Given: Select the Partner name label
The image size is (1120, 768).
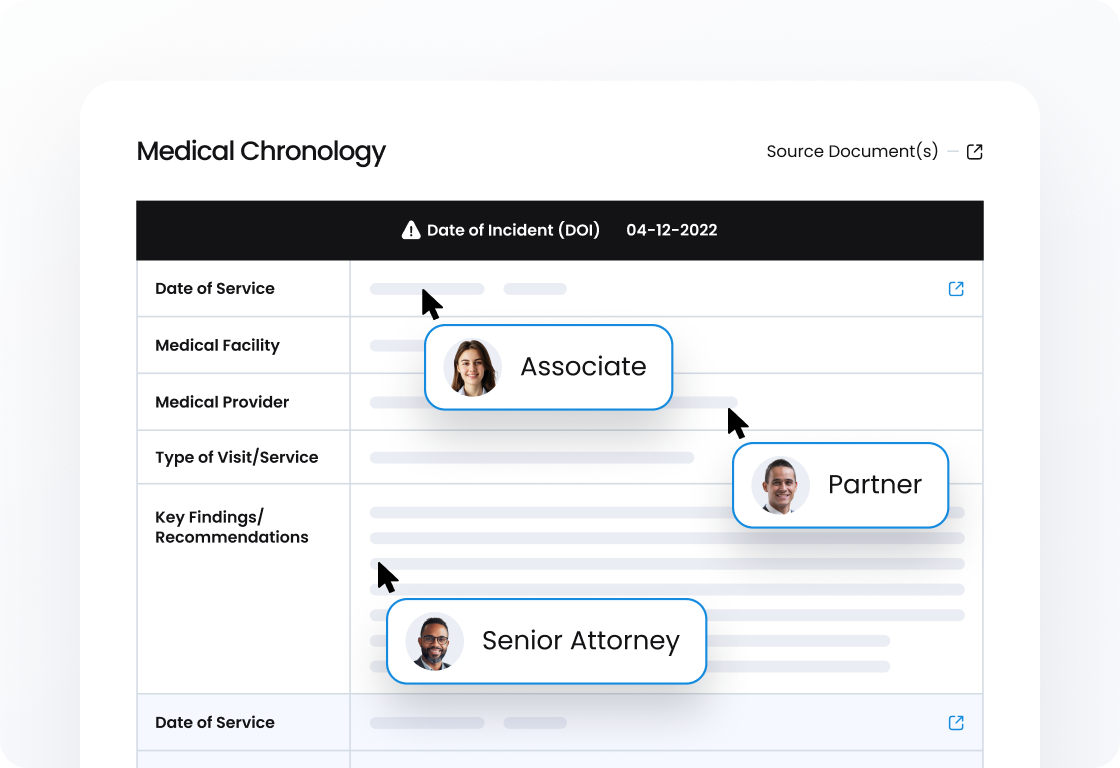Looking at the screenshot, I should pos(874,485).
